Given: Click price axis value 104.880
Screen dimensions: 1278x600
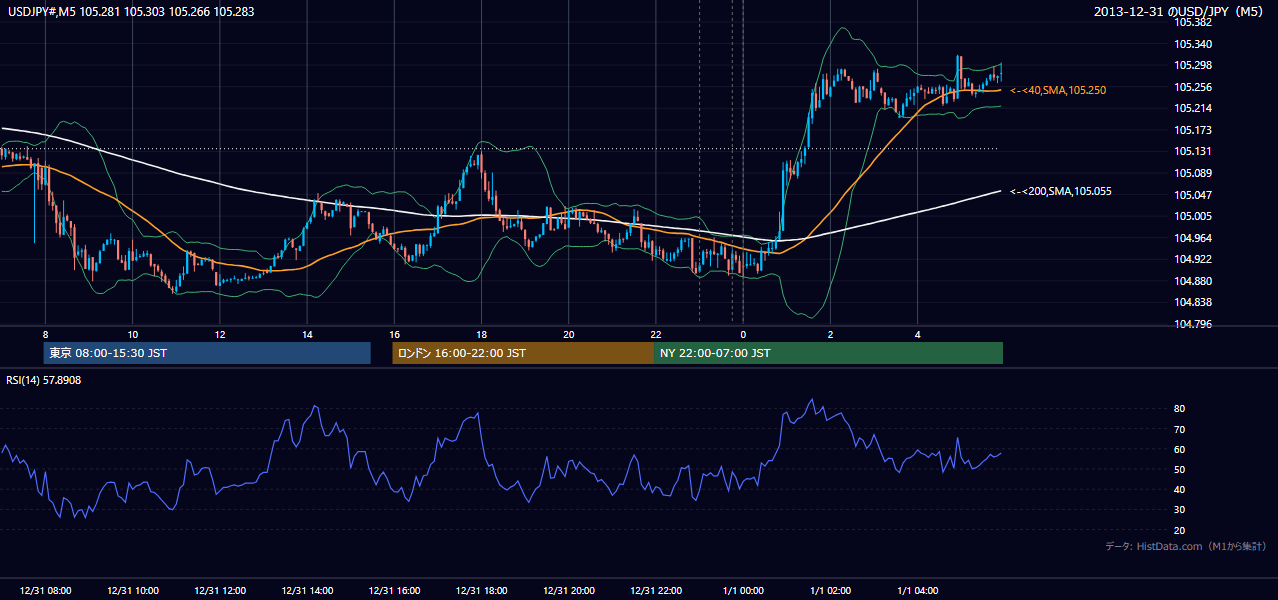Looking at the screenshot, I should tap(1193, 281).
